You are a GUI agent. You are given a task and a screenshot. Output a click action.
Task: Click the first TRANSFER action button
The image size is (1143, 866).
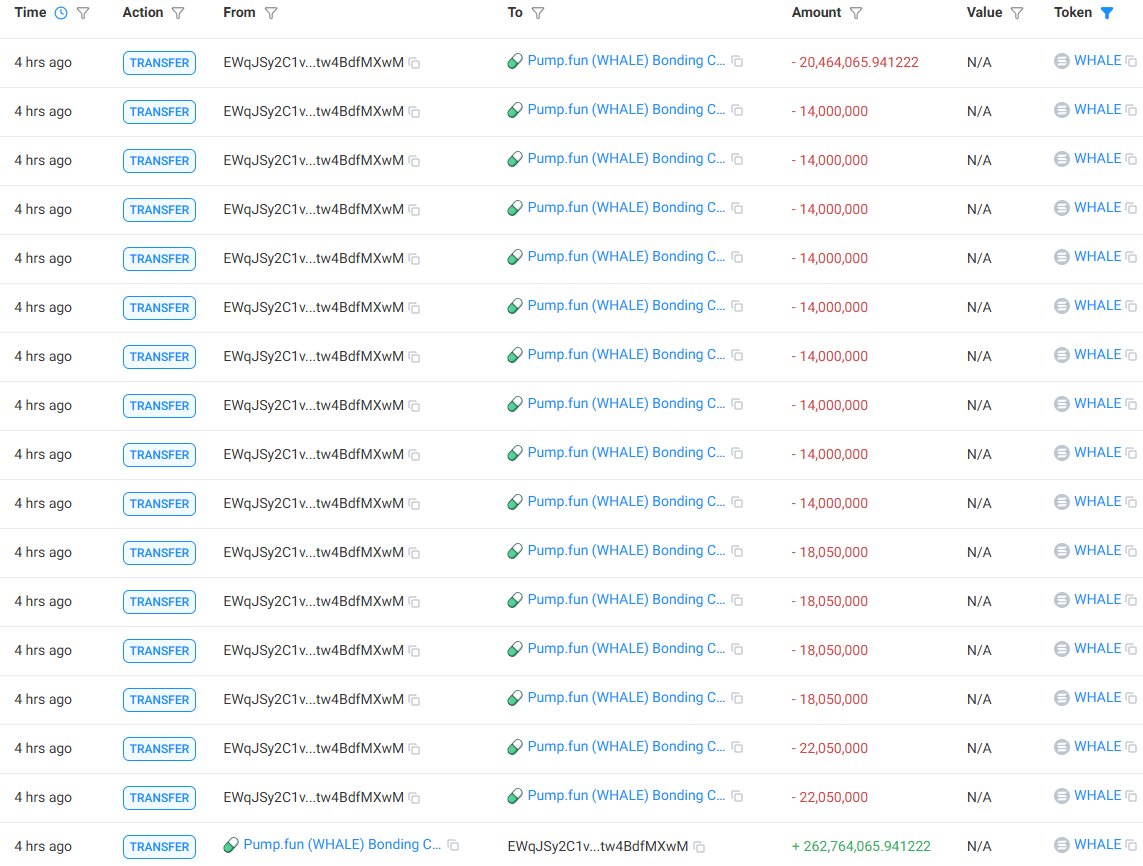click(x=158, y=62)
